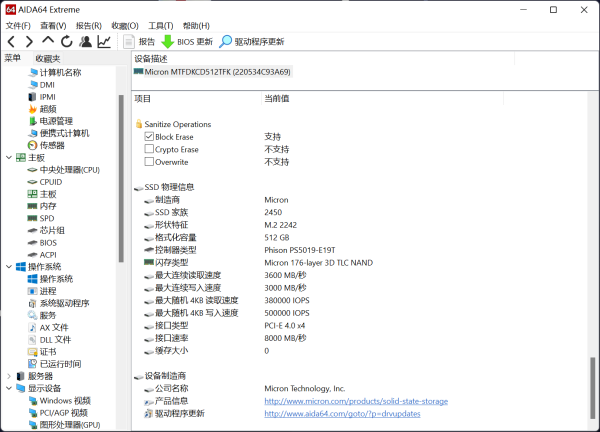Select BIOS in the tree
The image size is (600, 432).
[x=42, y=243]
